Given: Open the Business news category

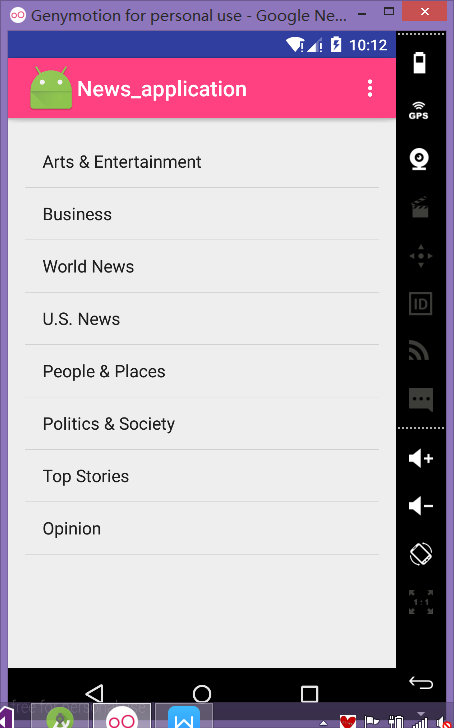Looking at the screenshot, I should (202, 214).
